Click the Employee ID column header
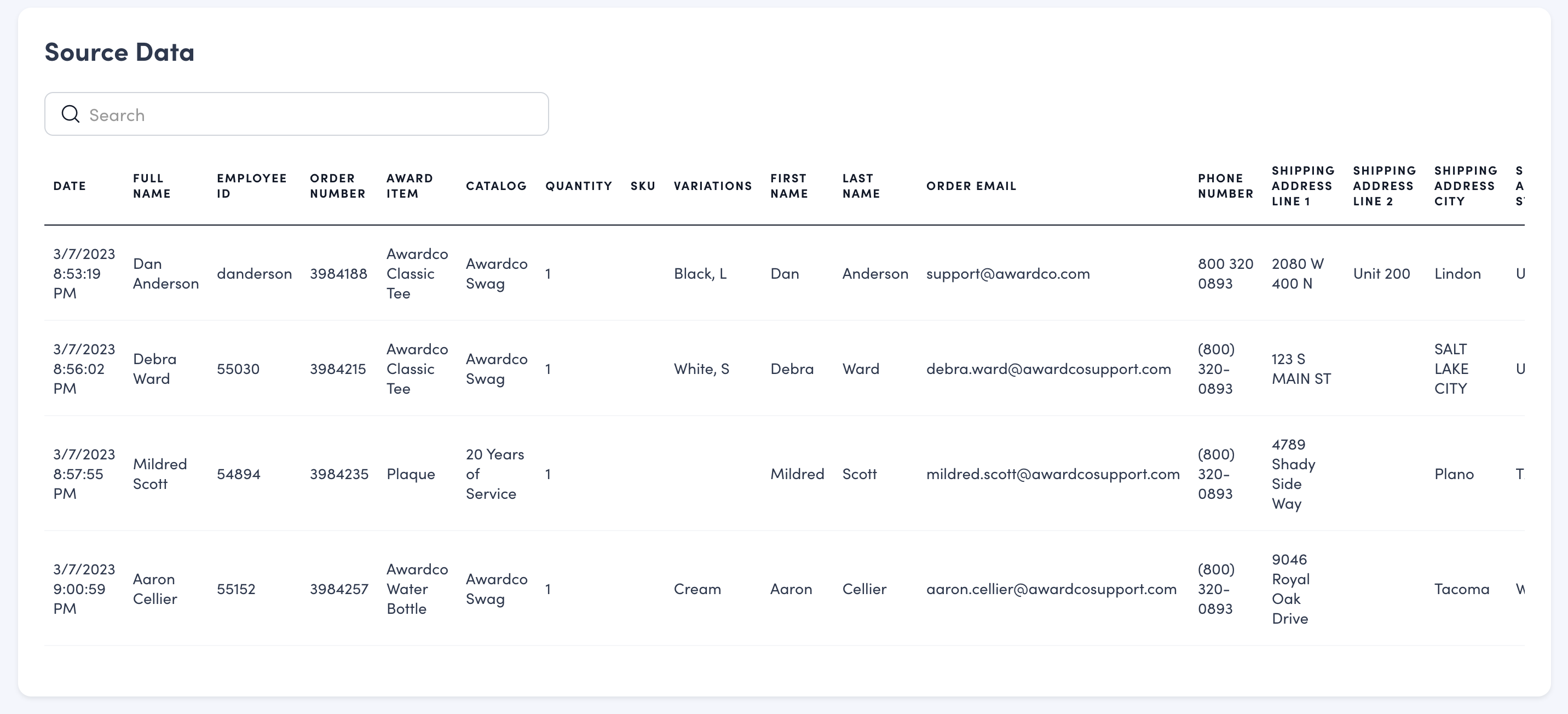Viewport: 1568px width, 714px height. point(251,186)
